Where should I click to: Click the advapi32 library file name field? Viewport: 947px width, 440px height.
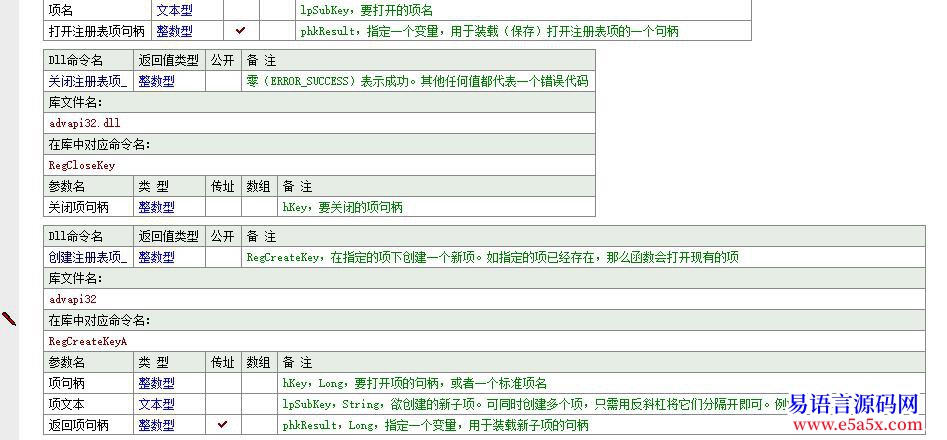(x=484, y=299)
